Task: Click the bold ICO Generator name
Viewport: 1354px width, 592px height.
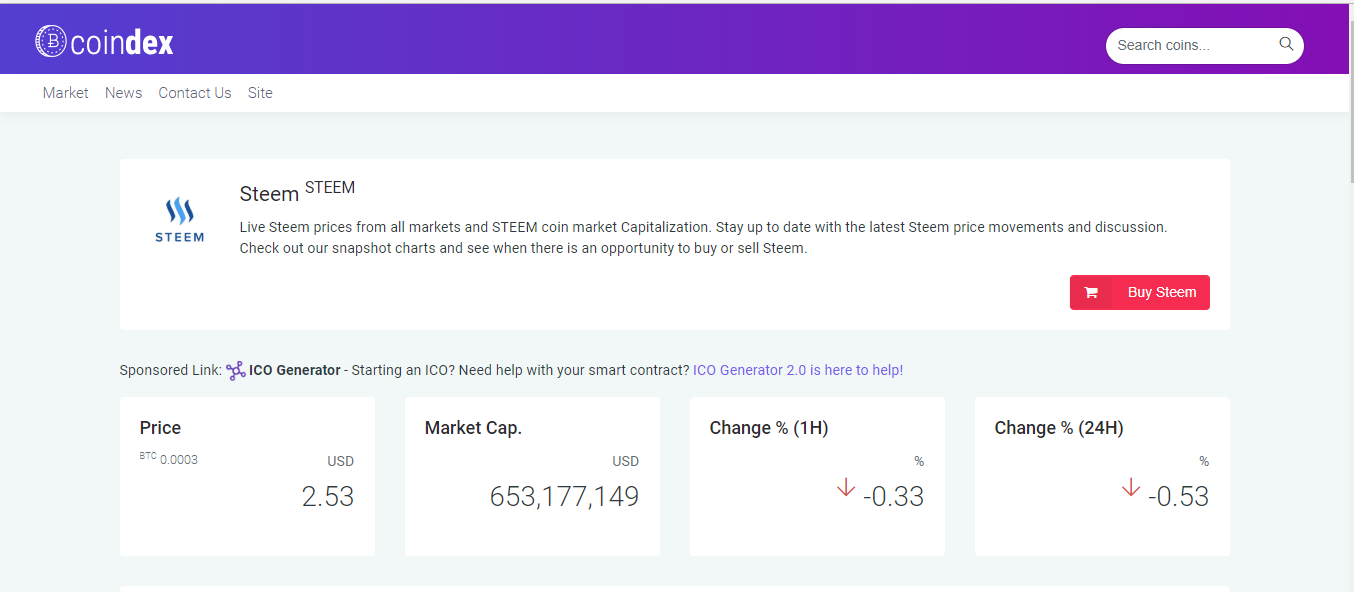Action: pos(295,370)
